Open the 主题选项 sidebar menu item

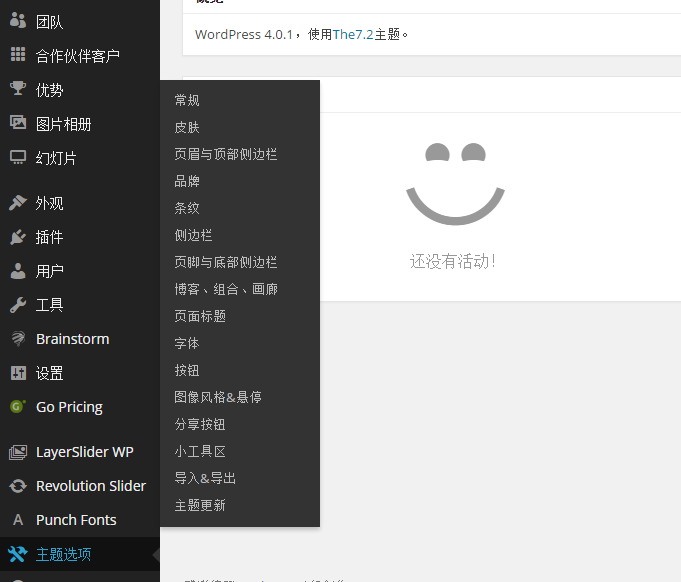coord(64,554)
